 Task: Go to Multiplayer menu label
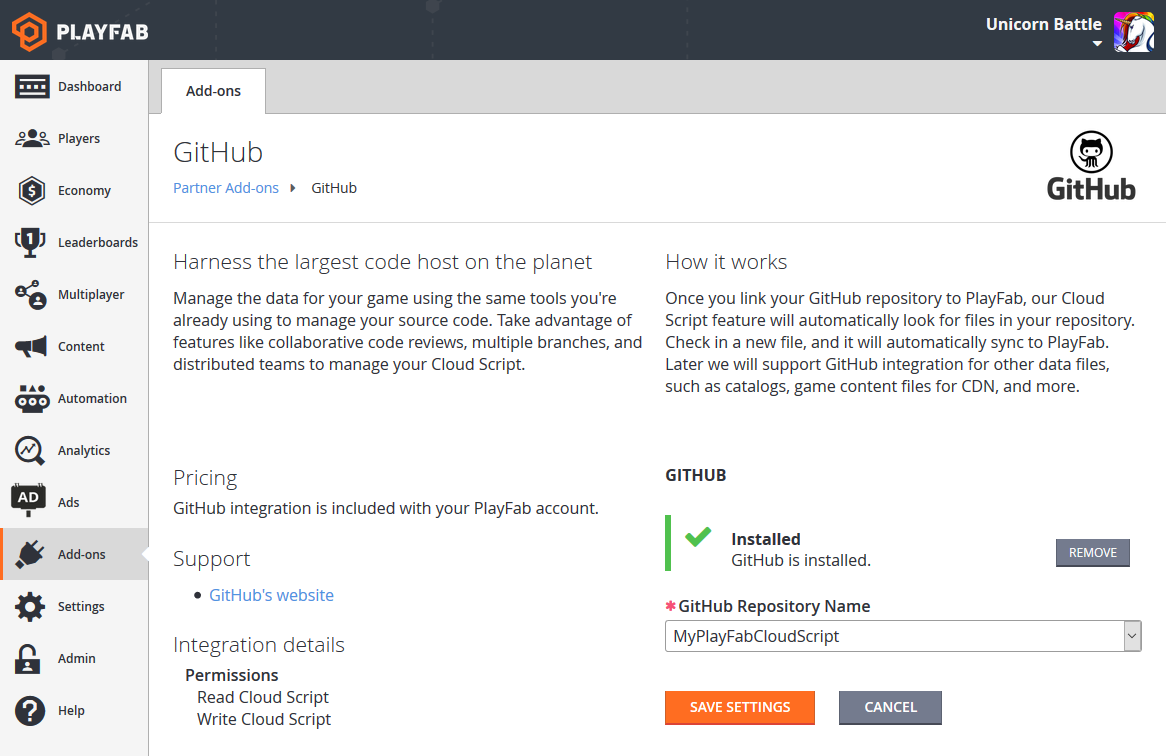tap(91, 294)
